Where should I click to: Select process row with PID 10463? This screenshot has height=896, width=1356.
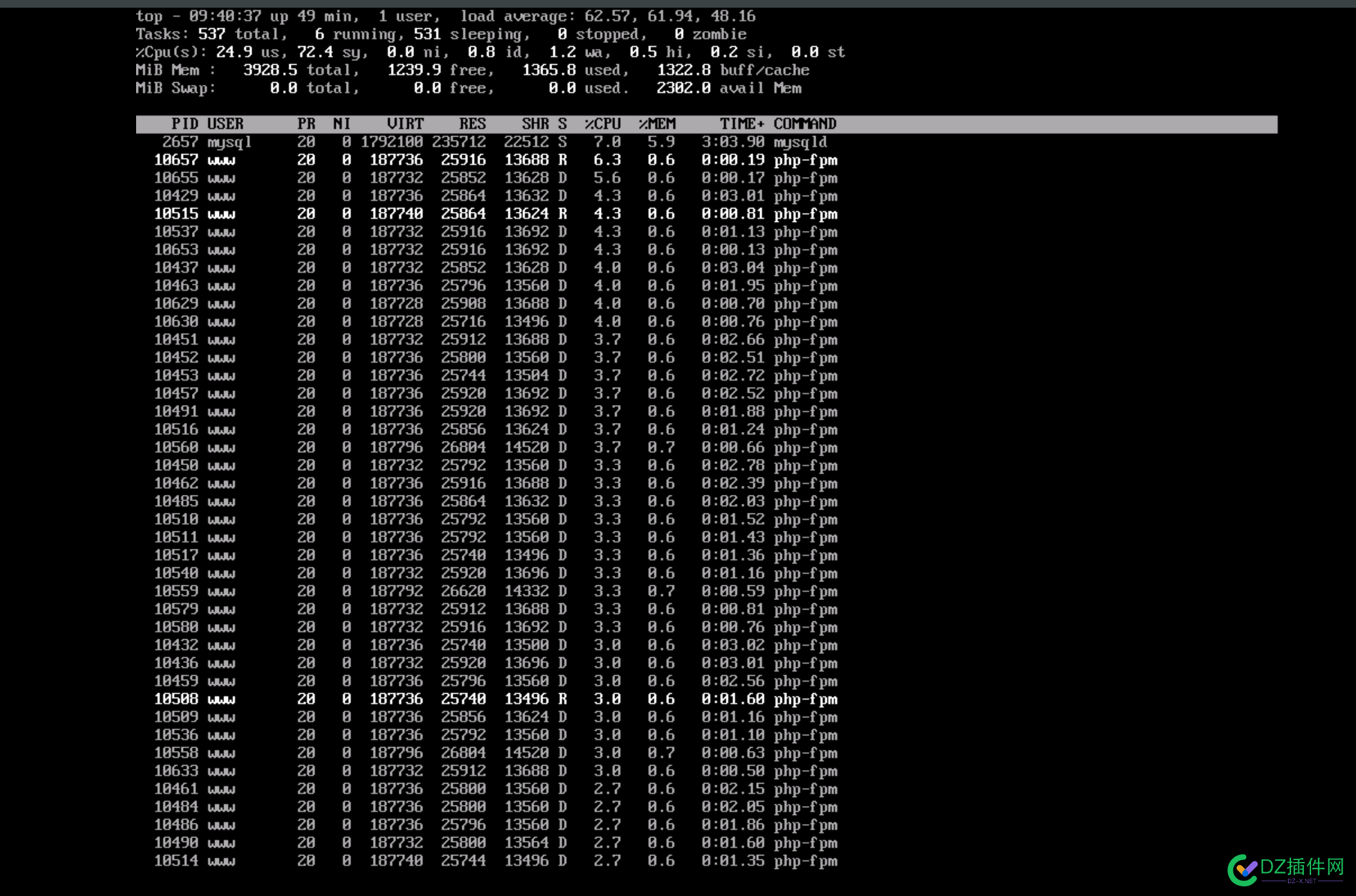(494, 286)
